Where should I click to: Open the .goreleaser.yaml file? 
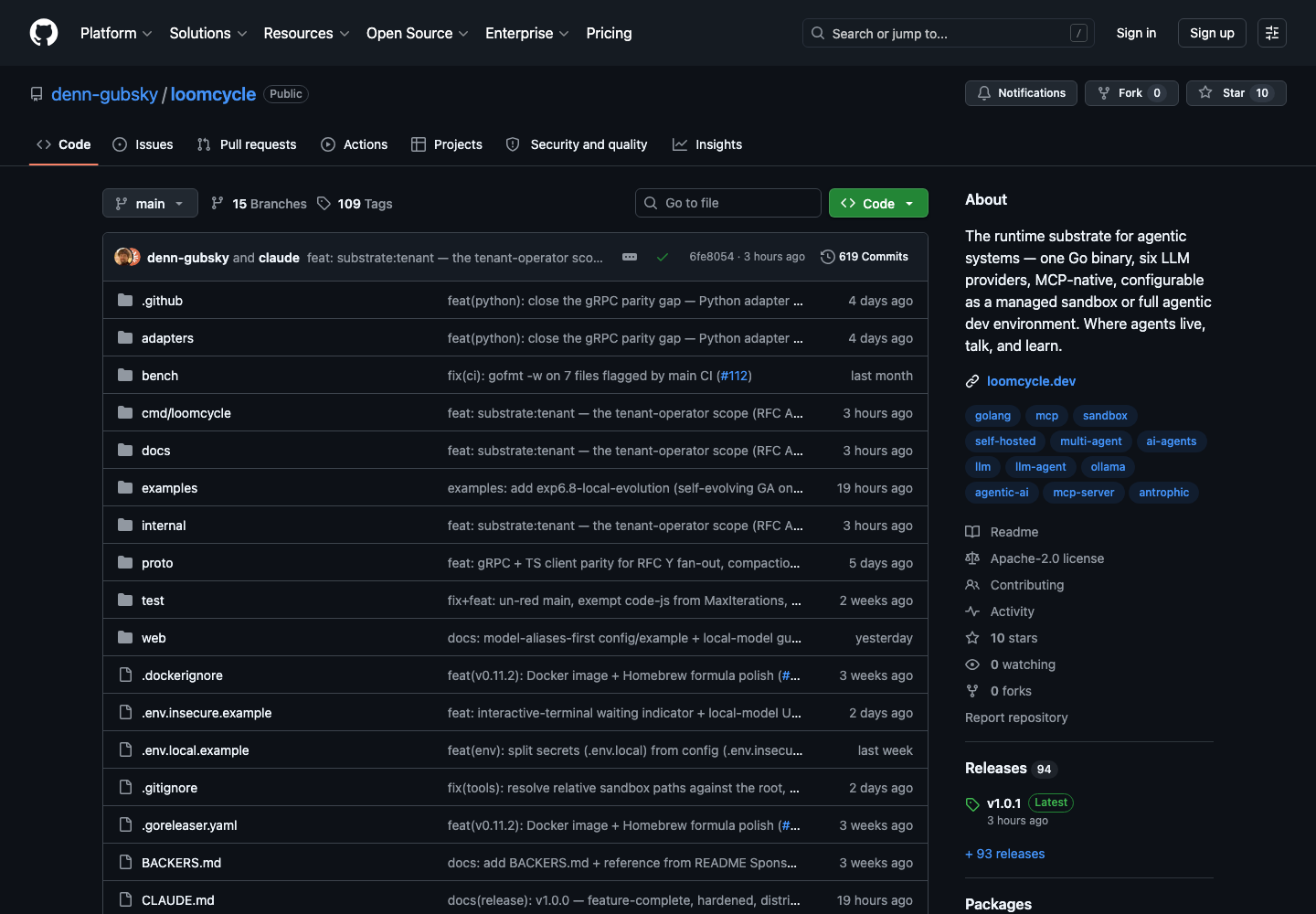click(189, 825)
